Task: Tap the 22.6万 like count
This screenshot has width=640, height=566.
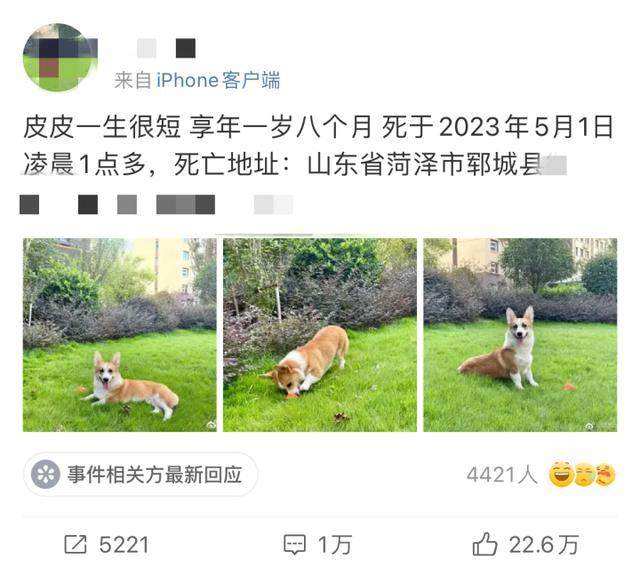Action: pyautogui.click(x=544, y=545)
